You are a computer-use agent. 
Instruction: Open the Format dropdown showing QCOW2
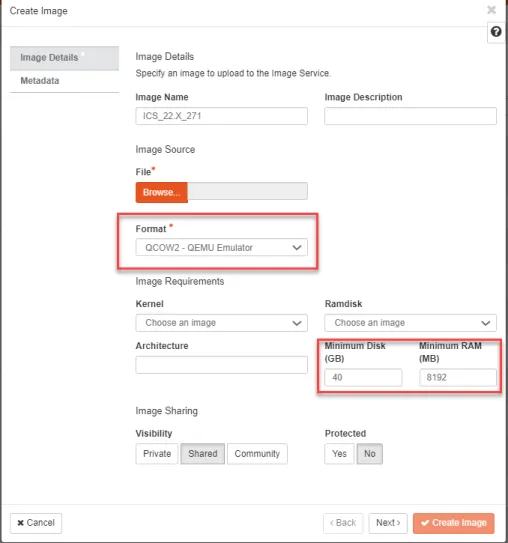pos(221,247)
